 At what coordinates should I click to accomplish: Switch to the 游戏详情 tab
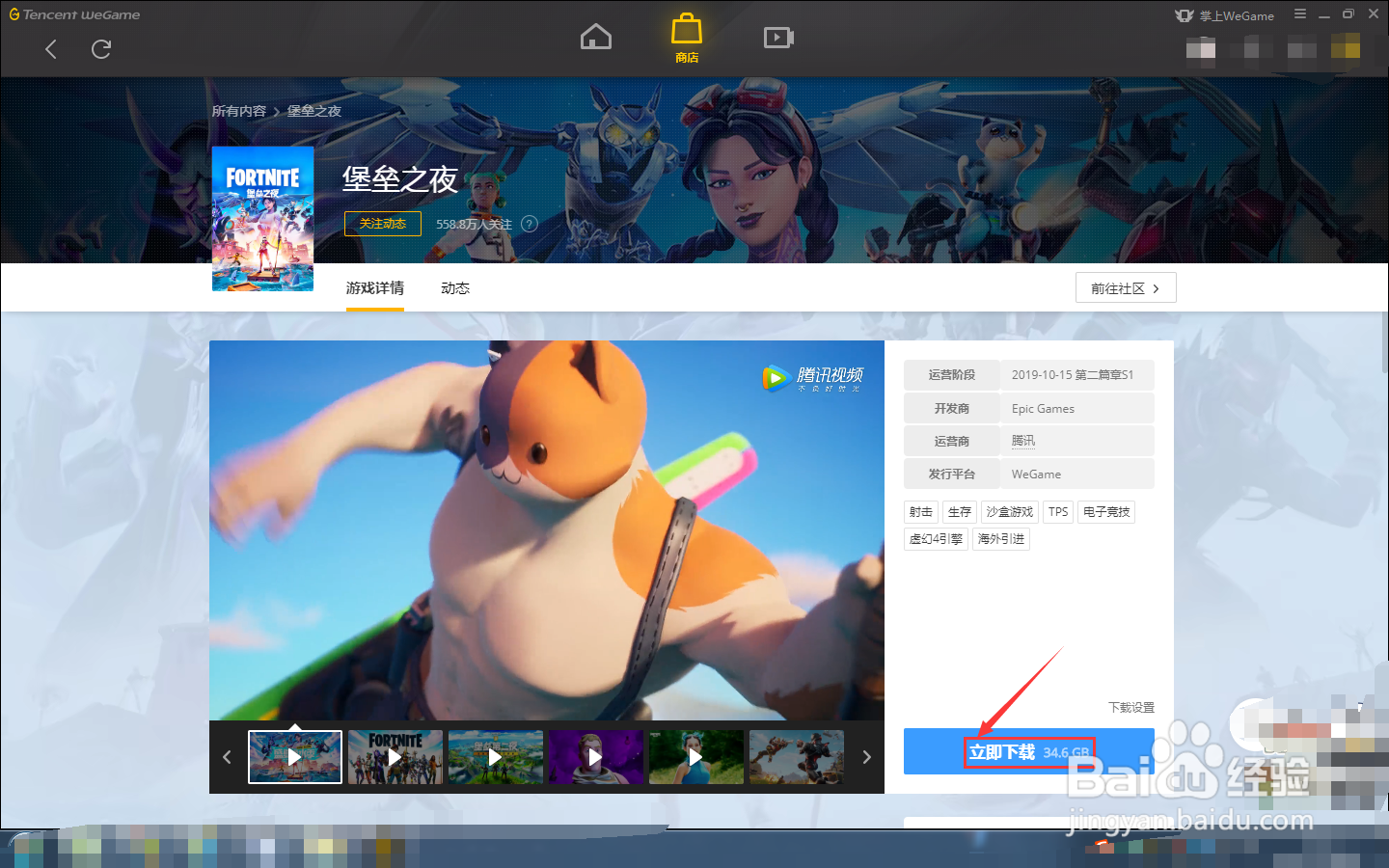pyautogui.click(x=375, y=288)
